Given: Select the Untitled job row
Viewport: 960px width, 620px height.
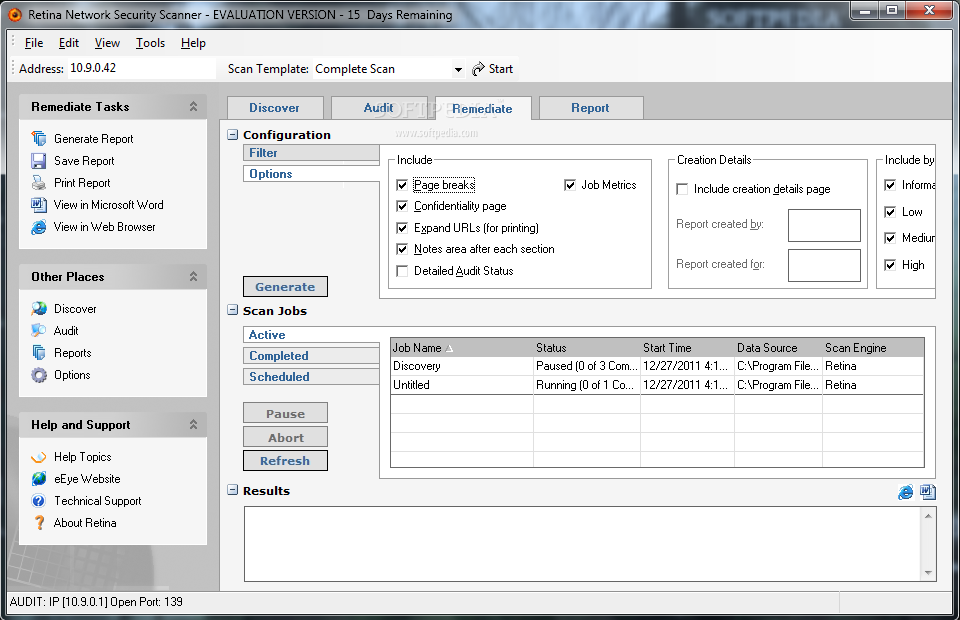Looking at the screenshot, I should 657,385.
